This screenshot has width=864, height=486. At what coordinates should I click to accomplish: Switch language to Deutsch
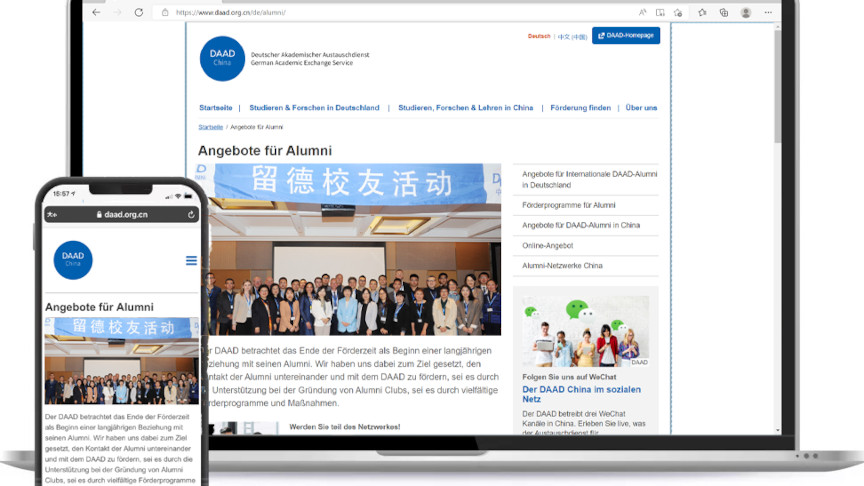tap(539, 36)
